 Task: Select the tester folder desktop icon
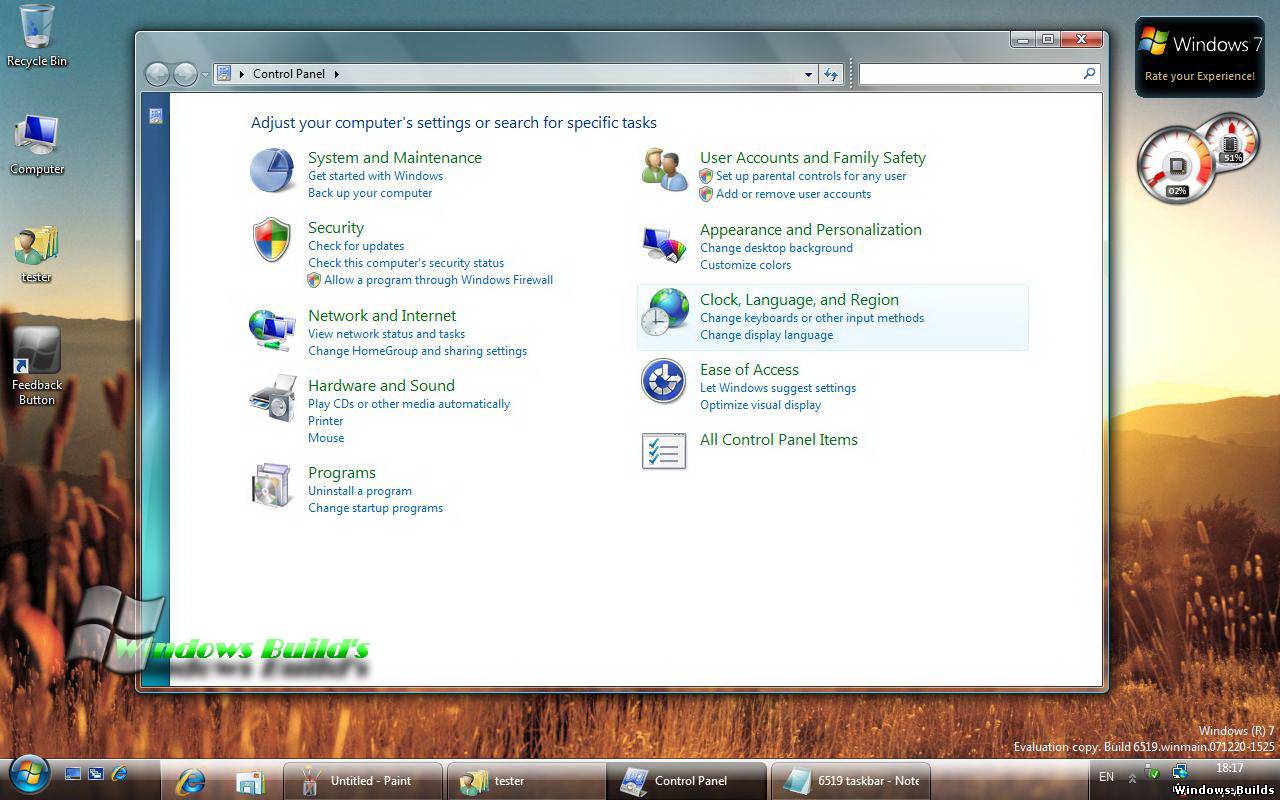tap(37, 254)
